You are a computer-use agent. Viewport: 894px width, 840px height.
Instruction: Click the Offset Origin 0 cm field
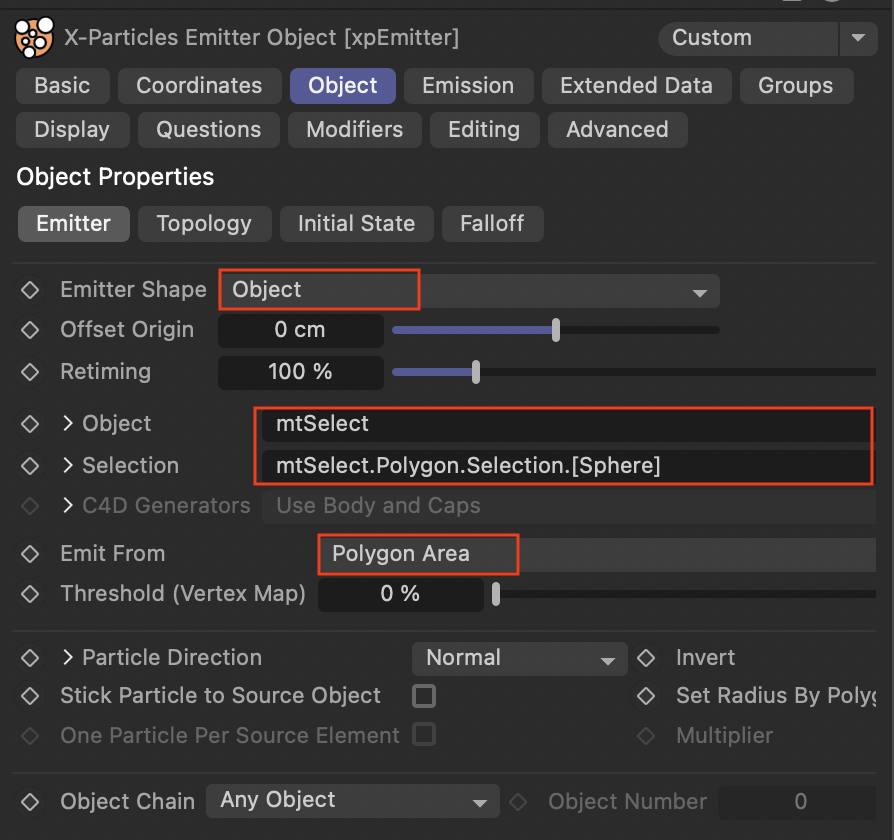[x=300, y=330]
